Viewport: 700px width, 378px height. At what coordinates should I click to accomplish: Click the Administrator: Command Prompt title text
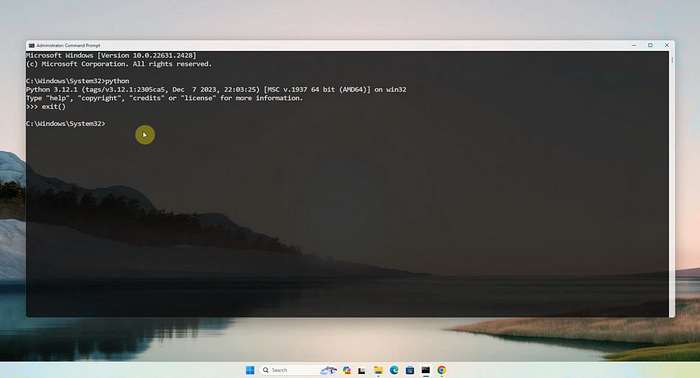pyautogui.click(x=68, y=46)
